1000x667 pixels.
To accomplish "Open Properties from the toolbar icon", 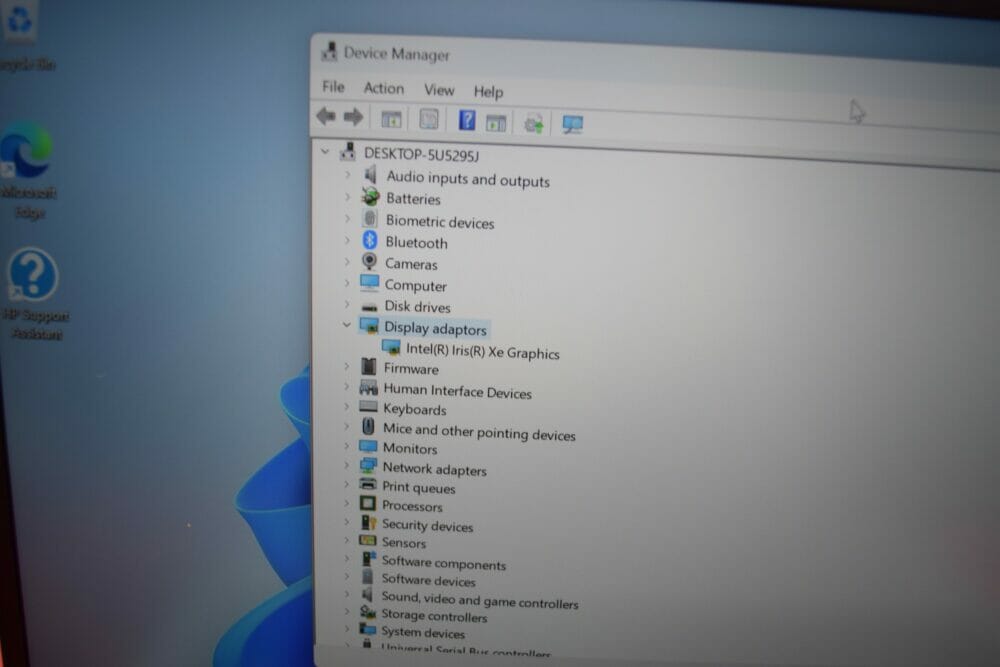I will (x=429, y=119).
